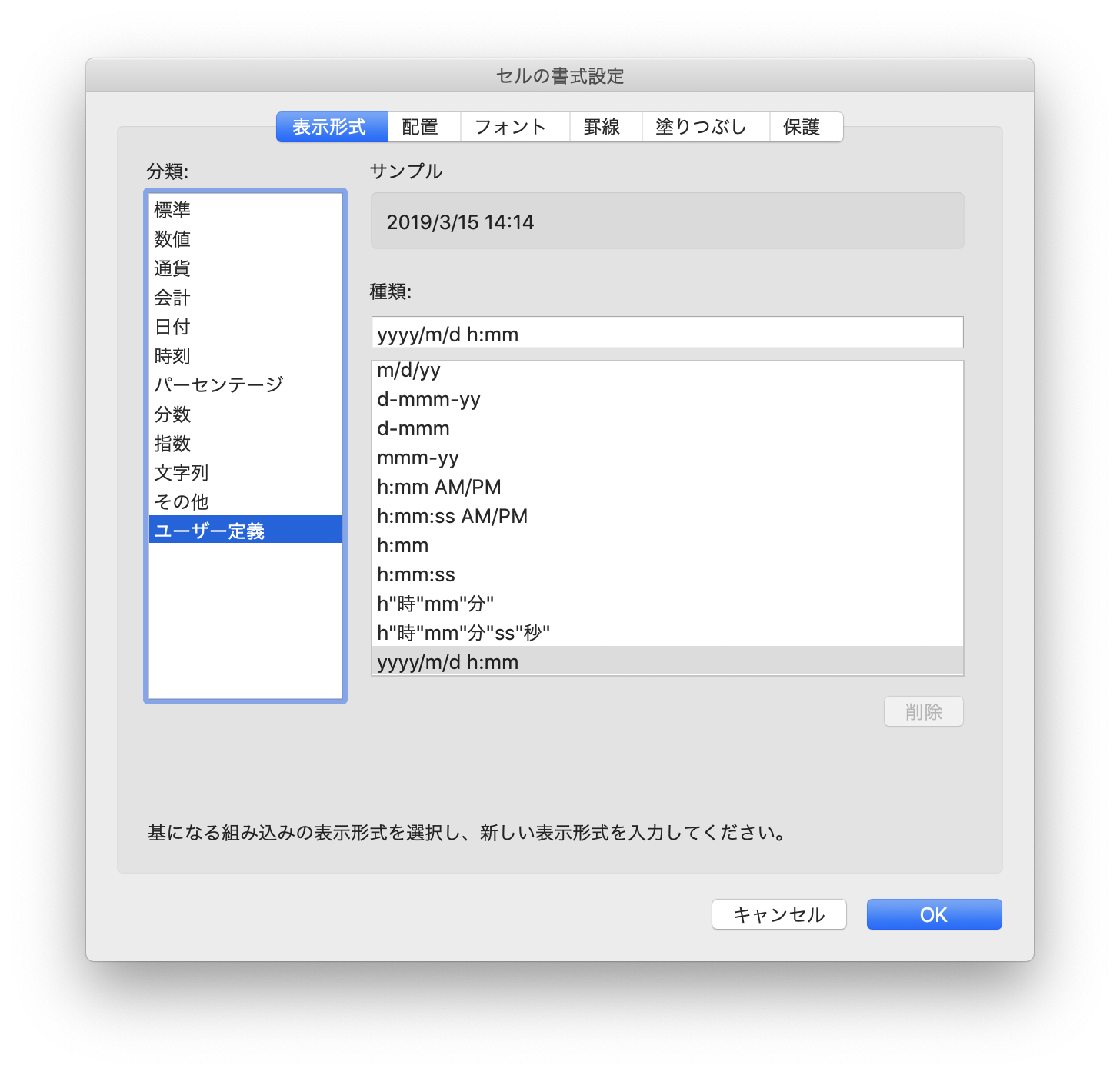Choose the 会計 category

(x=245, y=297)
